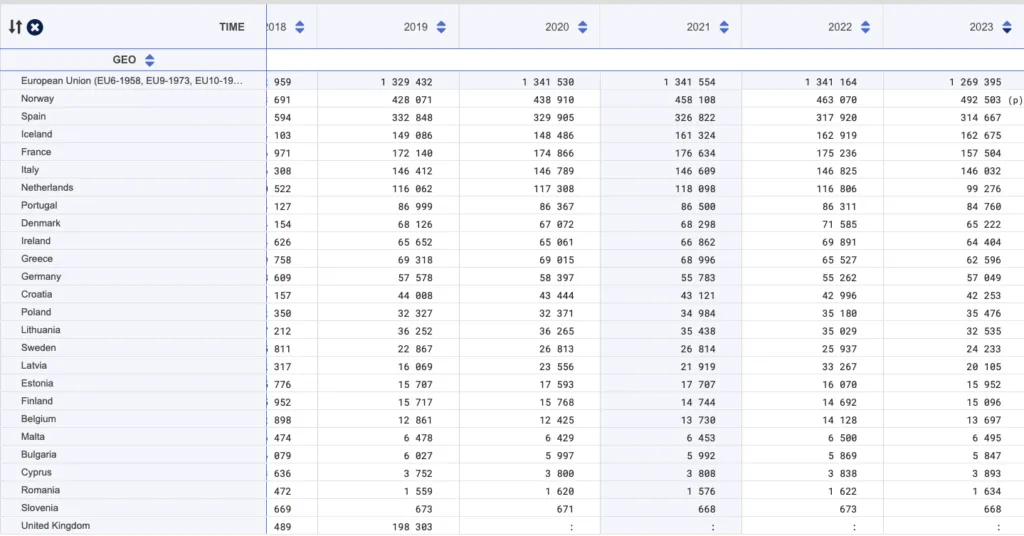Image resolution: width=1024 pixels, height=536 pixels.
Task: Sort countries using the GEO arrows icon
Action: (x=150, y=60)
